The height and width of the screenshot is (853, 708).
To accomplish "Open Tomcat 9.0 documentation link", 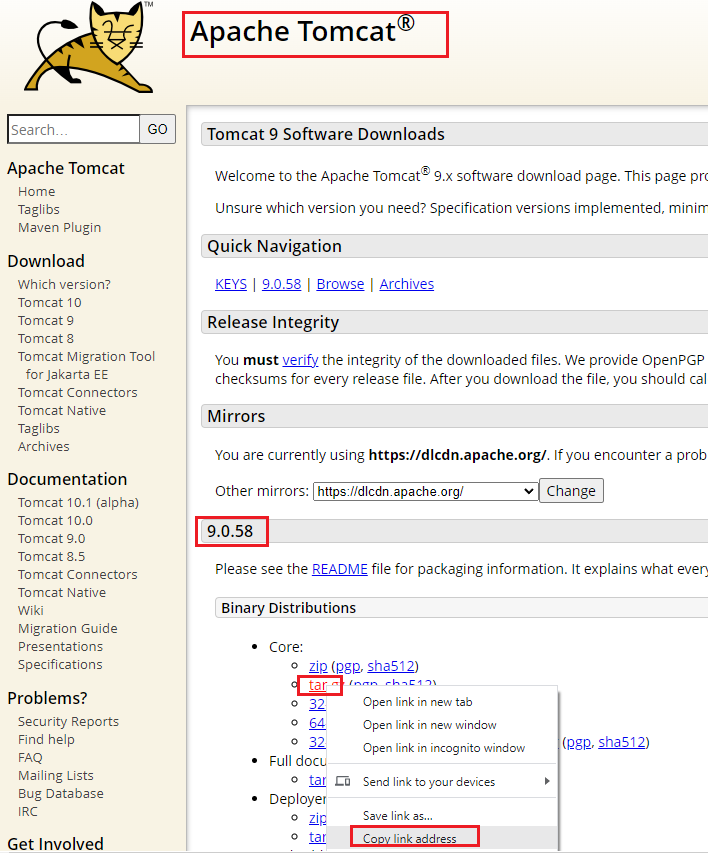I will 52,538.
